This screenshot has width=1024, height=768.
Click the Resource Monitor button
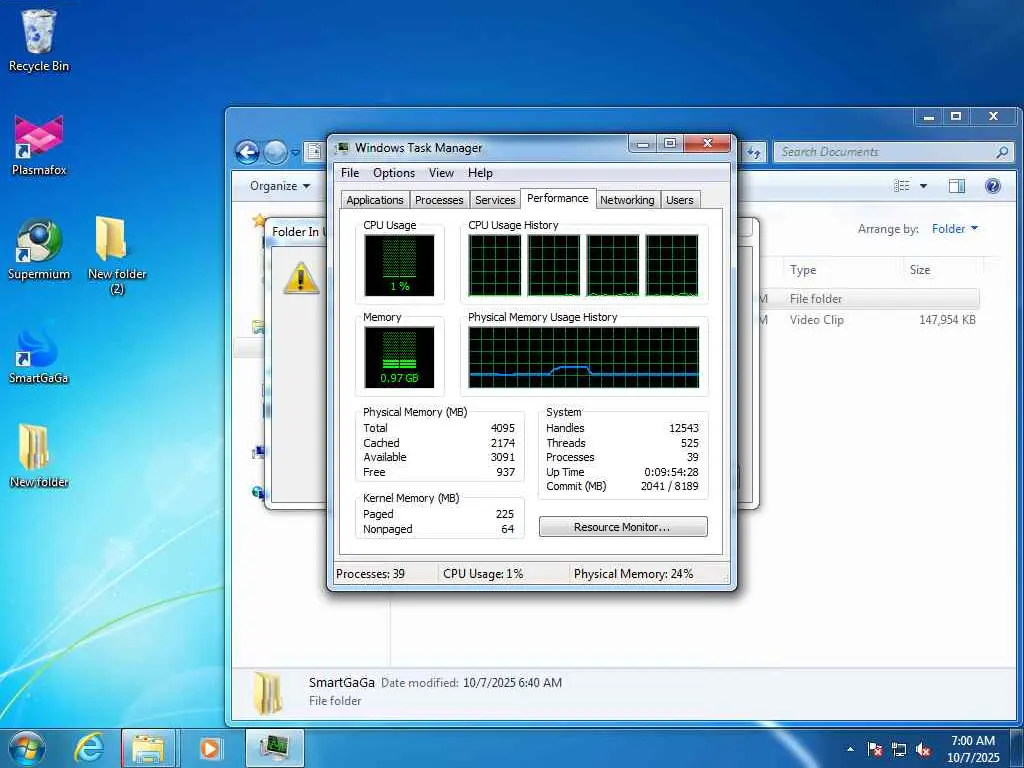point(623,527)
